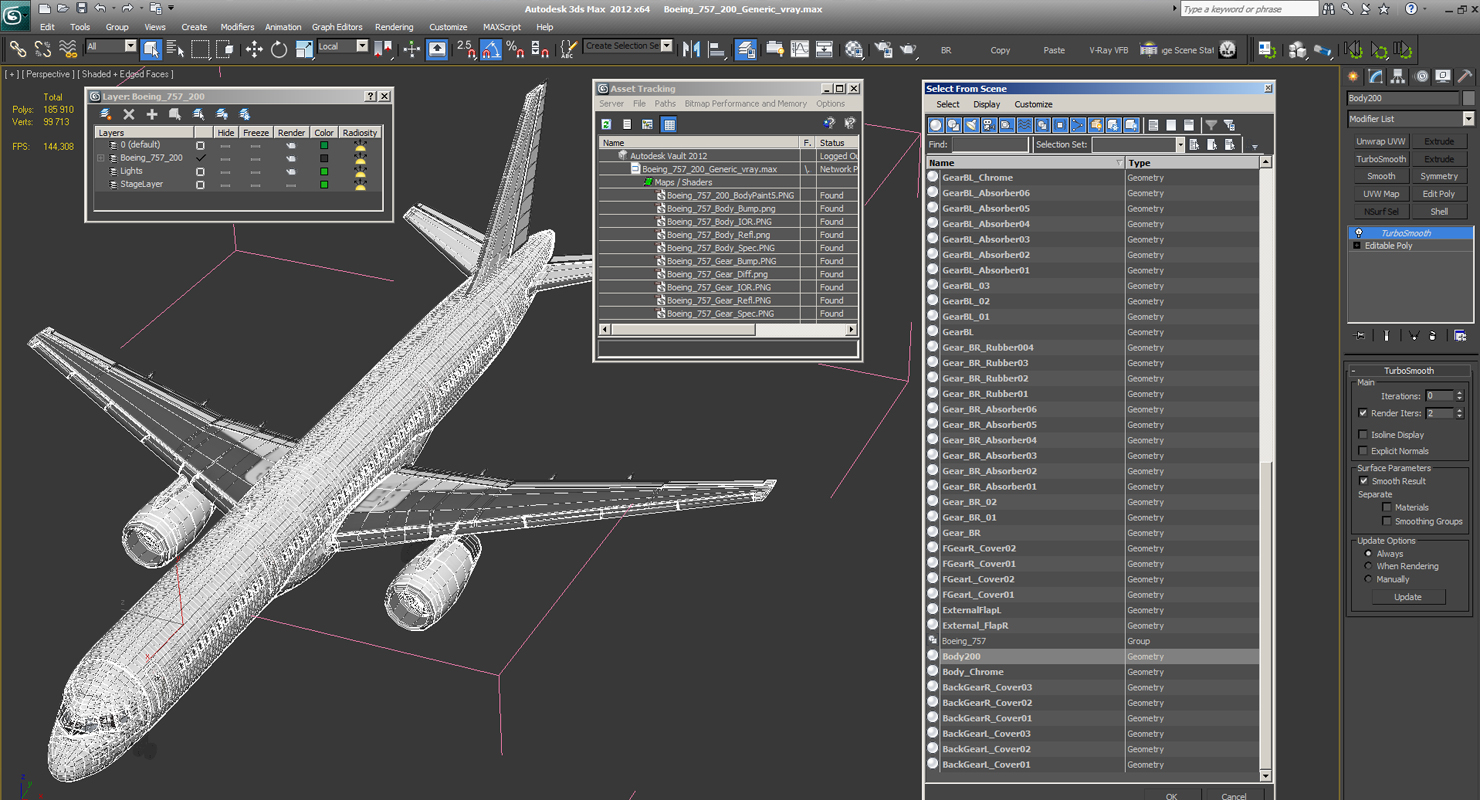This screenshot has width=1480, height=800.
Task: Select the When Rendering radio option
Action: click(x=1368, y=566)
